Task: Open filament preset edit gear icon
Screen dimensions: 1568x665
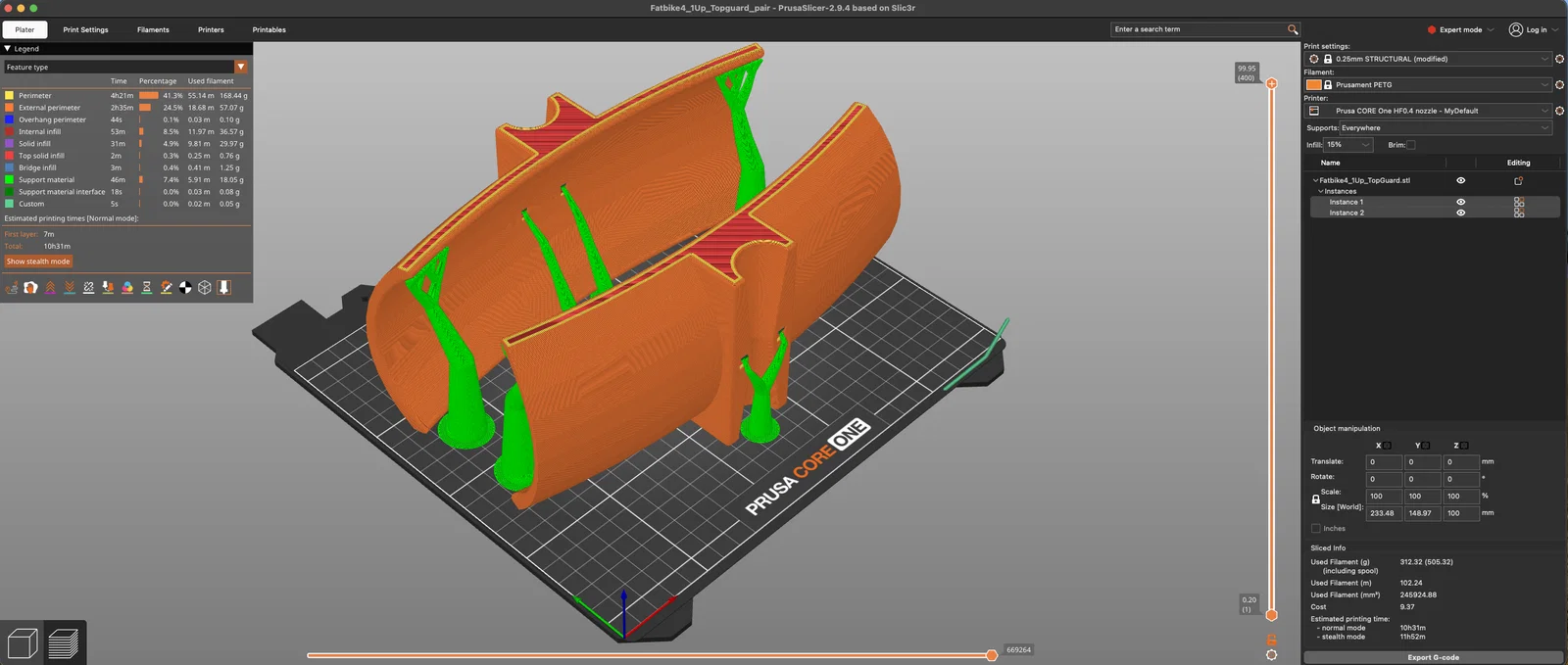Action: point(1559,85)
